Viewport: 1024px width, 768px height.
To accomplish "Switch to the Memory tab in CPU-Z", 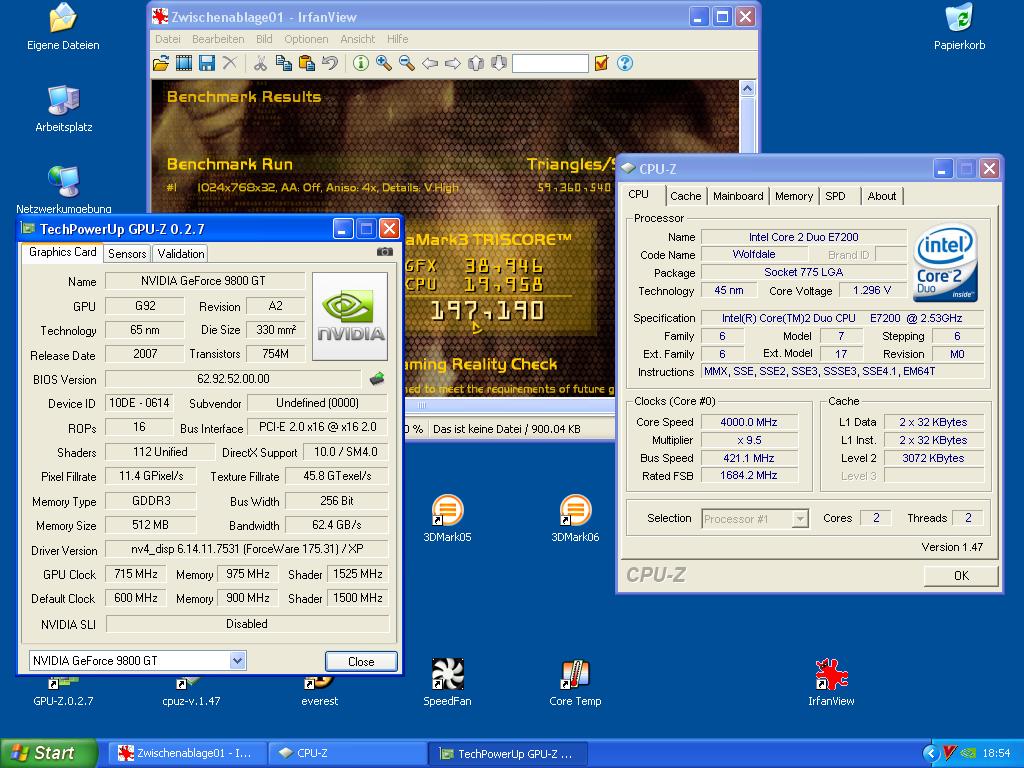I will point(794,196).
